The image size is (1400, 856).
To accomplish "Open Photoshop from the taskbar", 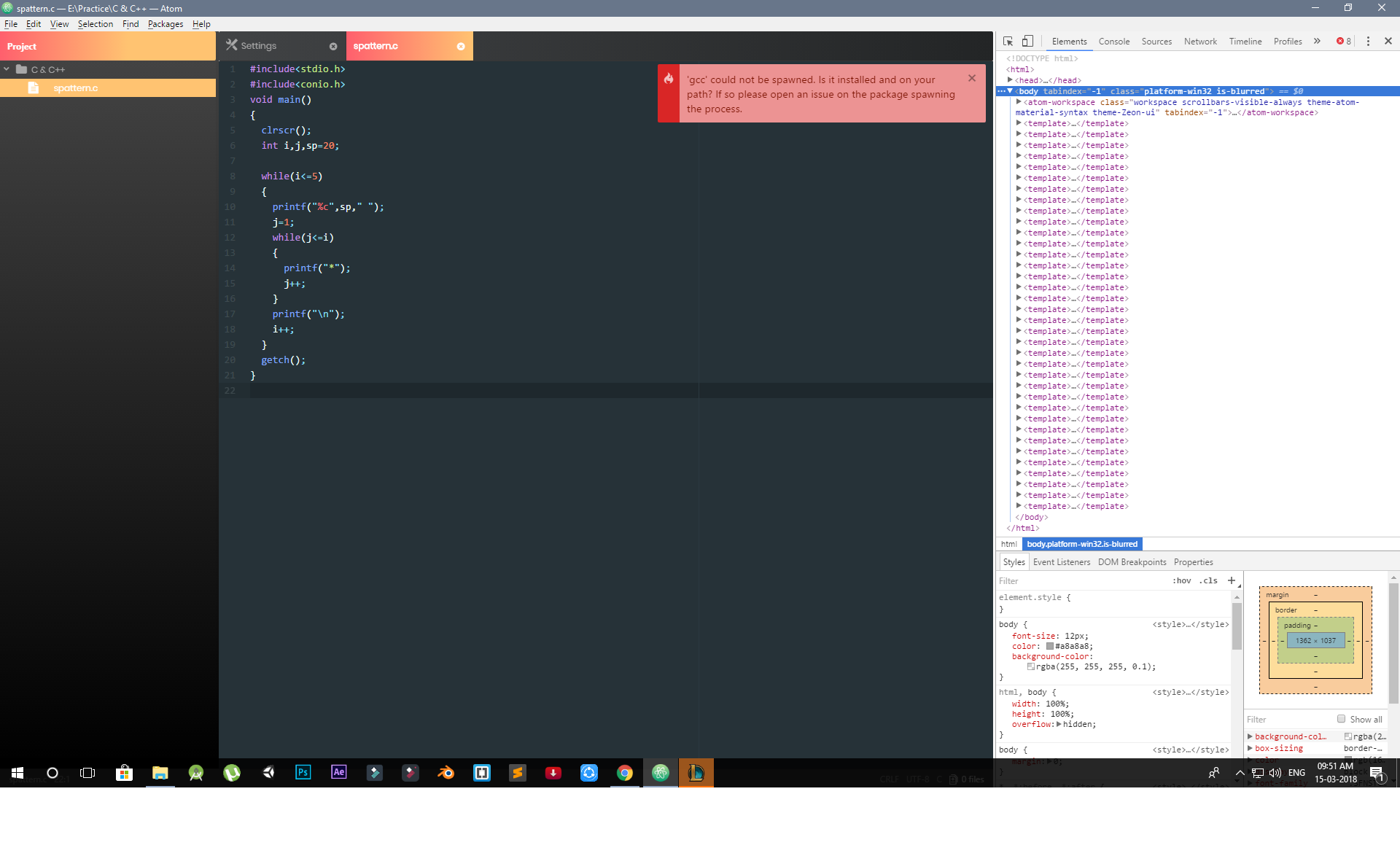I will (x=303, y=773).
